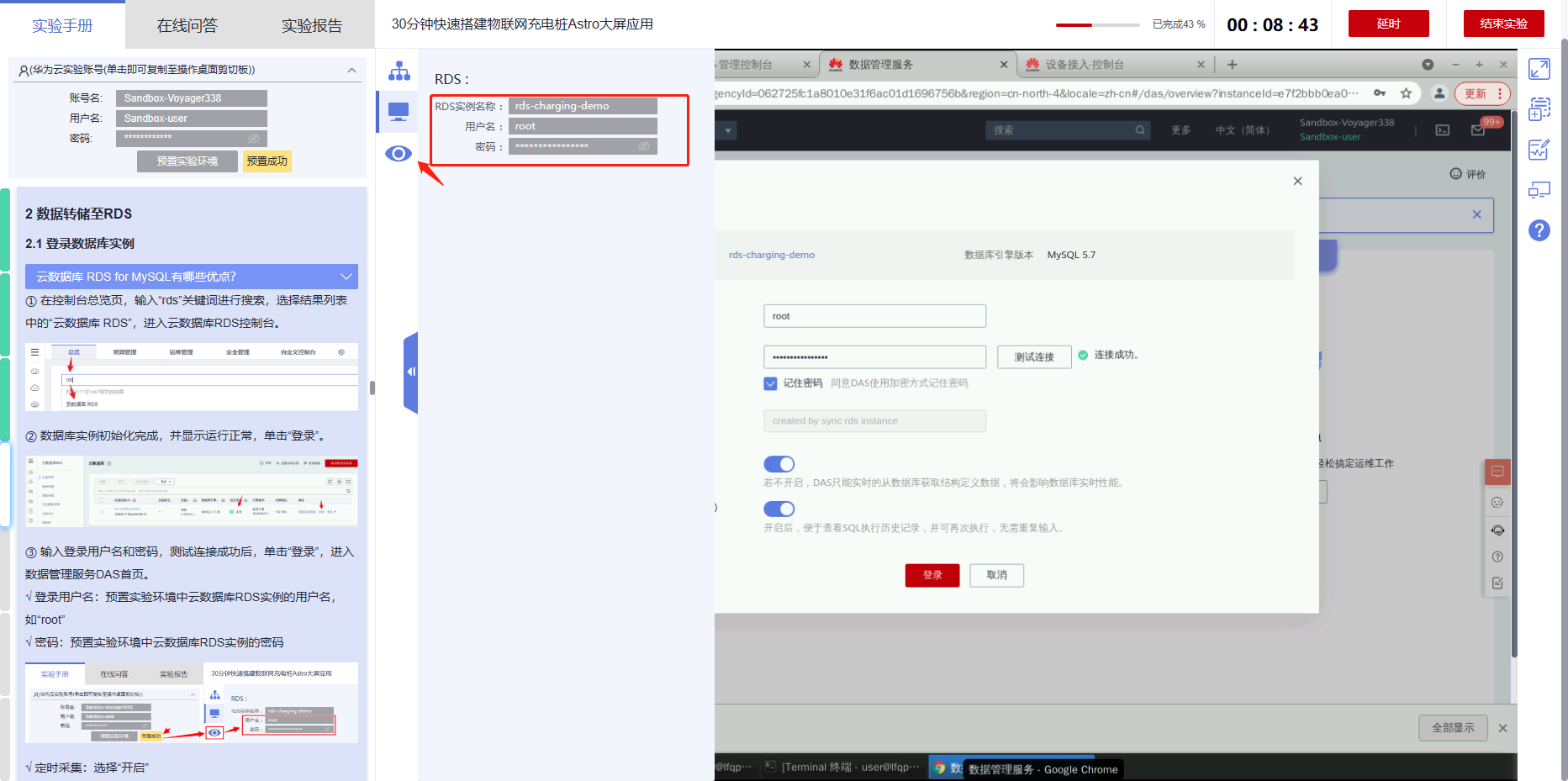
Task: Open the topology diagram icon in the lab sidebar
Action: tap(399, 71)
